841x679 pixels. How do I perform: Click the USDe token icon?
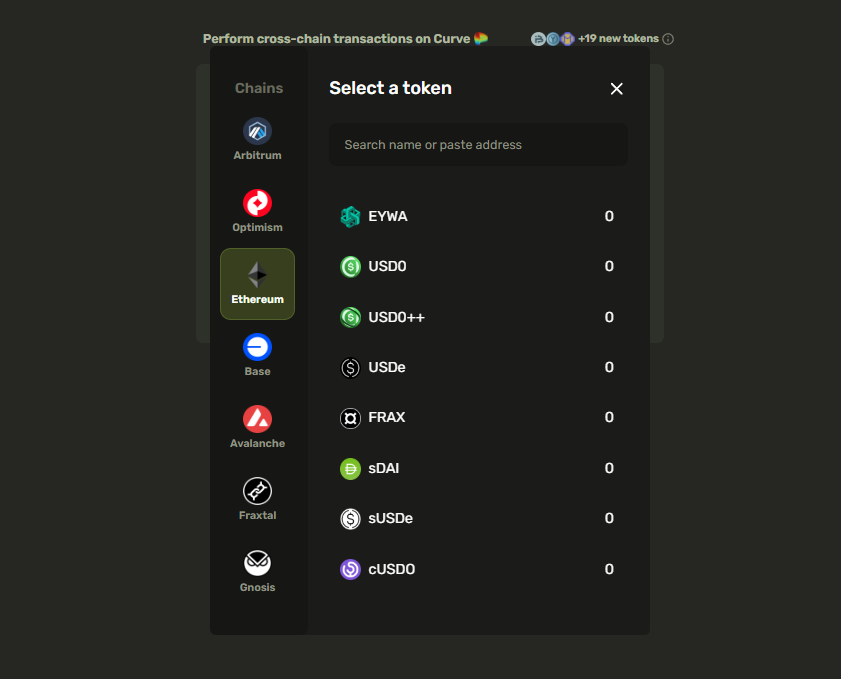[x=350, y=367]
